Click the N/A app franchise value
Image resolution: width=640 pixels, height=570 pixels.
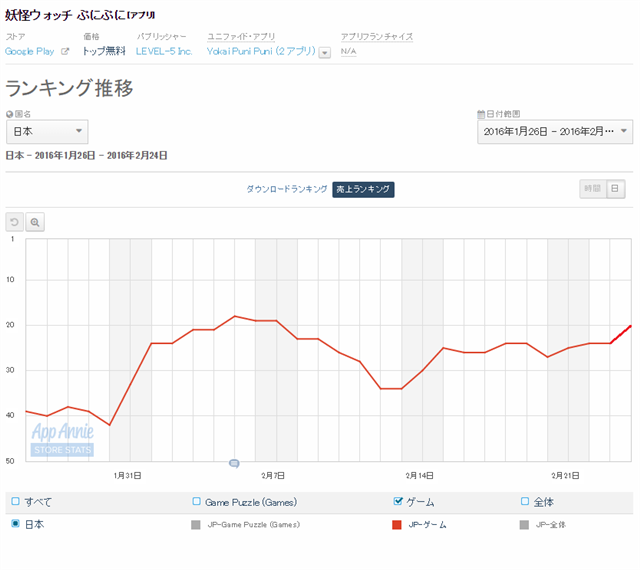(349, 51)
